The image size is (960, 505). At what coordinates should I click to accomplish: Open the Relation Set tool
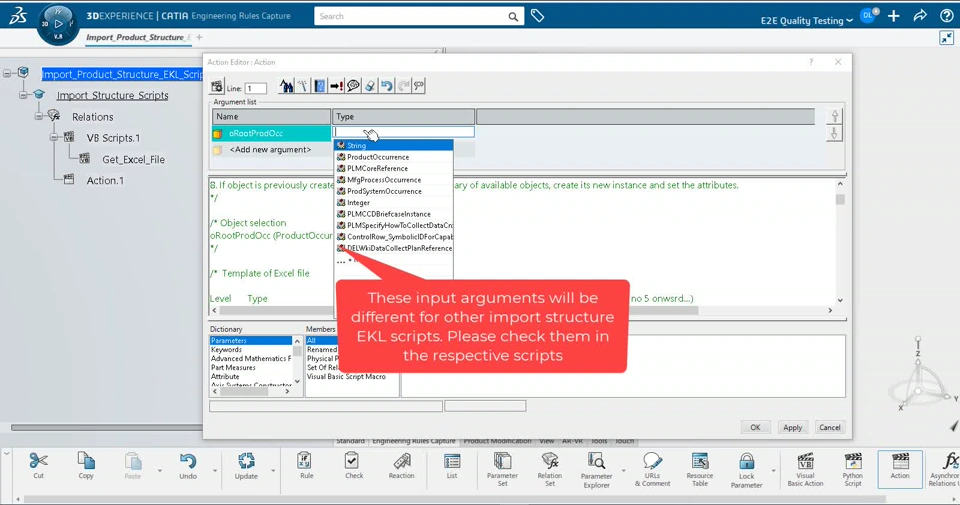[550, 461]
